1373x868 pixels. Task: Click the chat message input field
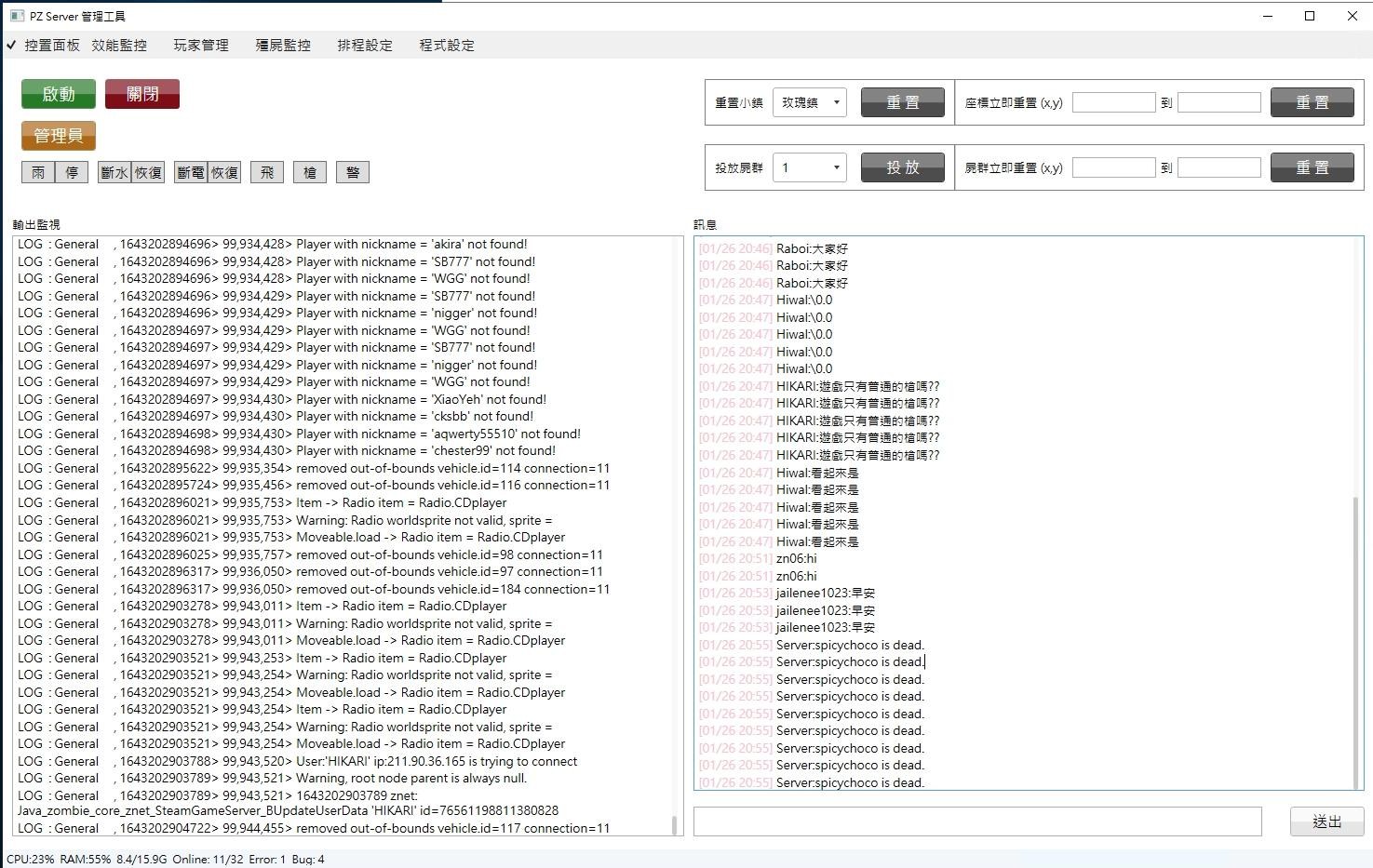(x=977, y=821)
